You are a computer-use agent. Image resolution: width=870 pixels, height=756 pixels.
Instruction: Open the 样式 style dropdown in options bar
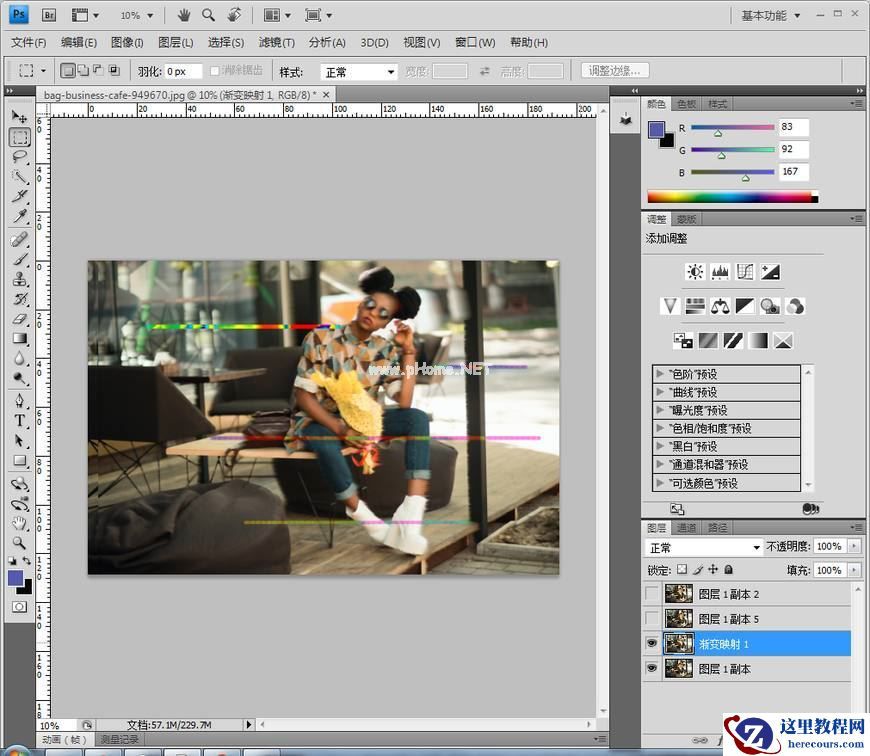pyautogui.click(x=358, y=72)
